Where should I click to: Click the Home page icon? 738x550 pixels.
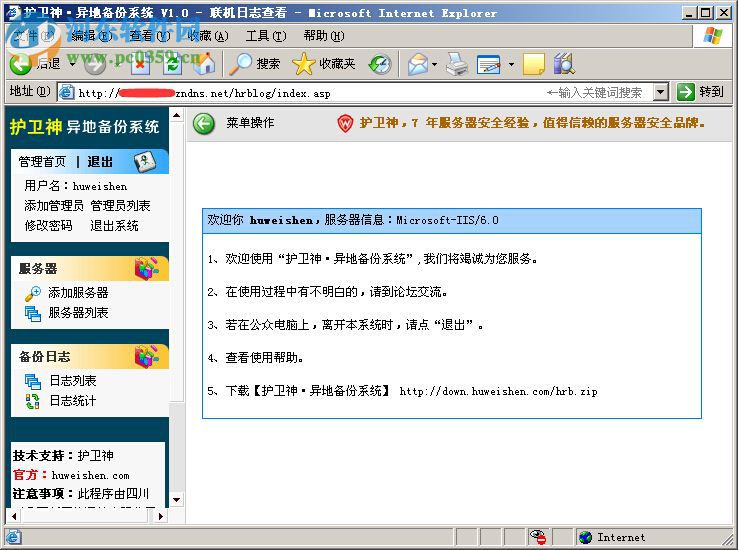[205, 64]
